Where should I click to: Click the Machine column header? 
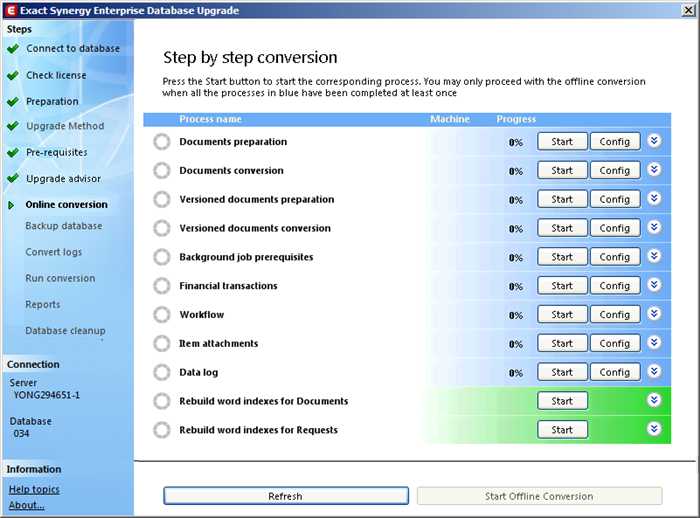coord(450,119)
